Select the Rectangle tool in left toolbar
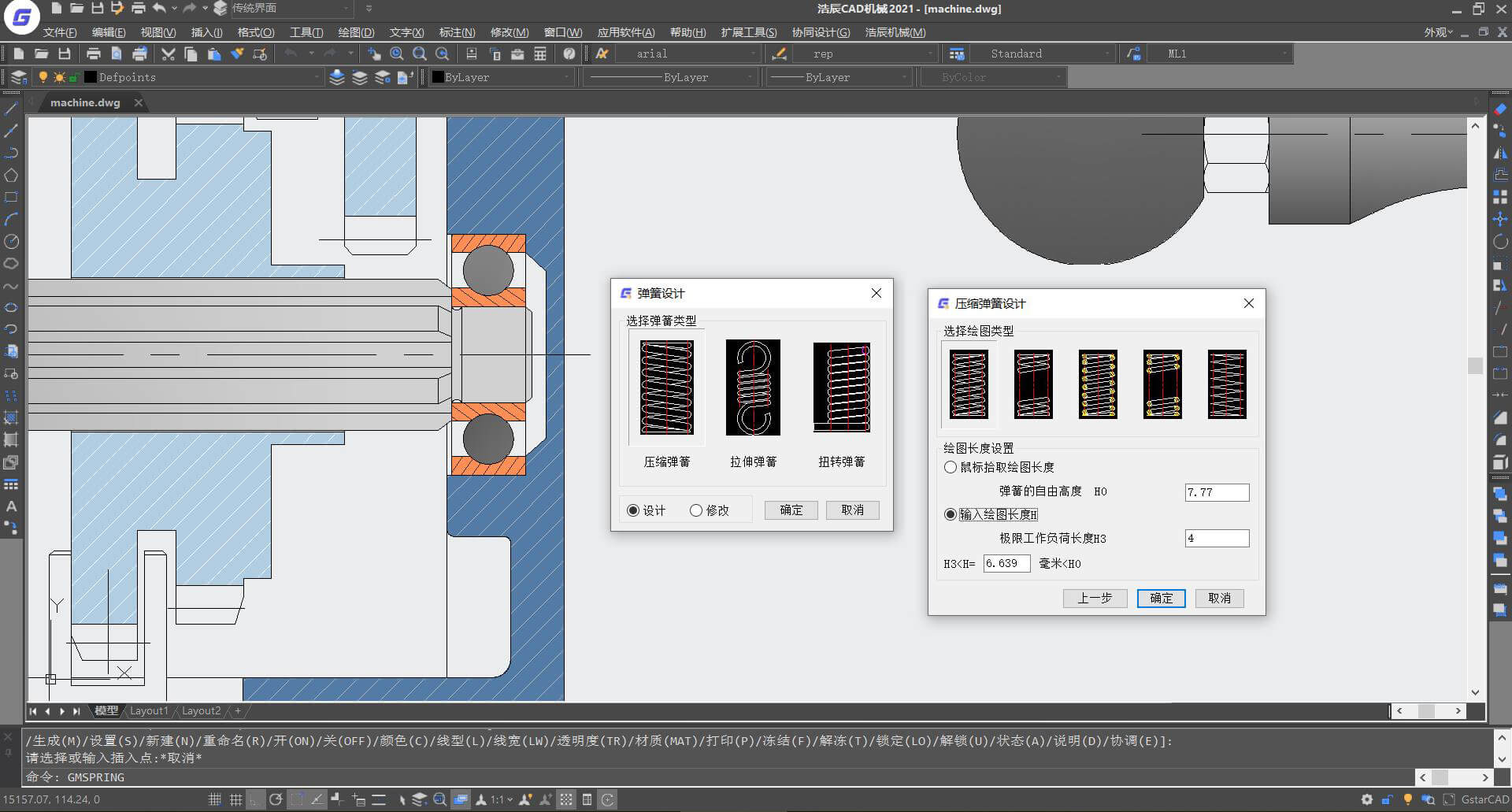This screenshot has width=1512, height=812. tap(11, 197)
